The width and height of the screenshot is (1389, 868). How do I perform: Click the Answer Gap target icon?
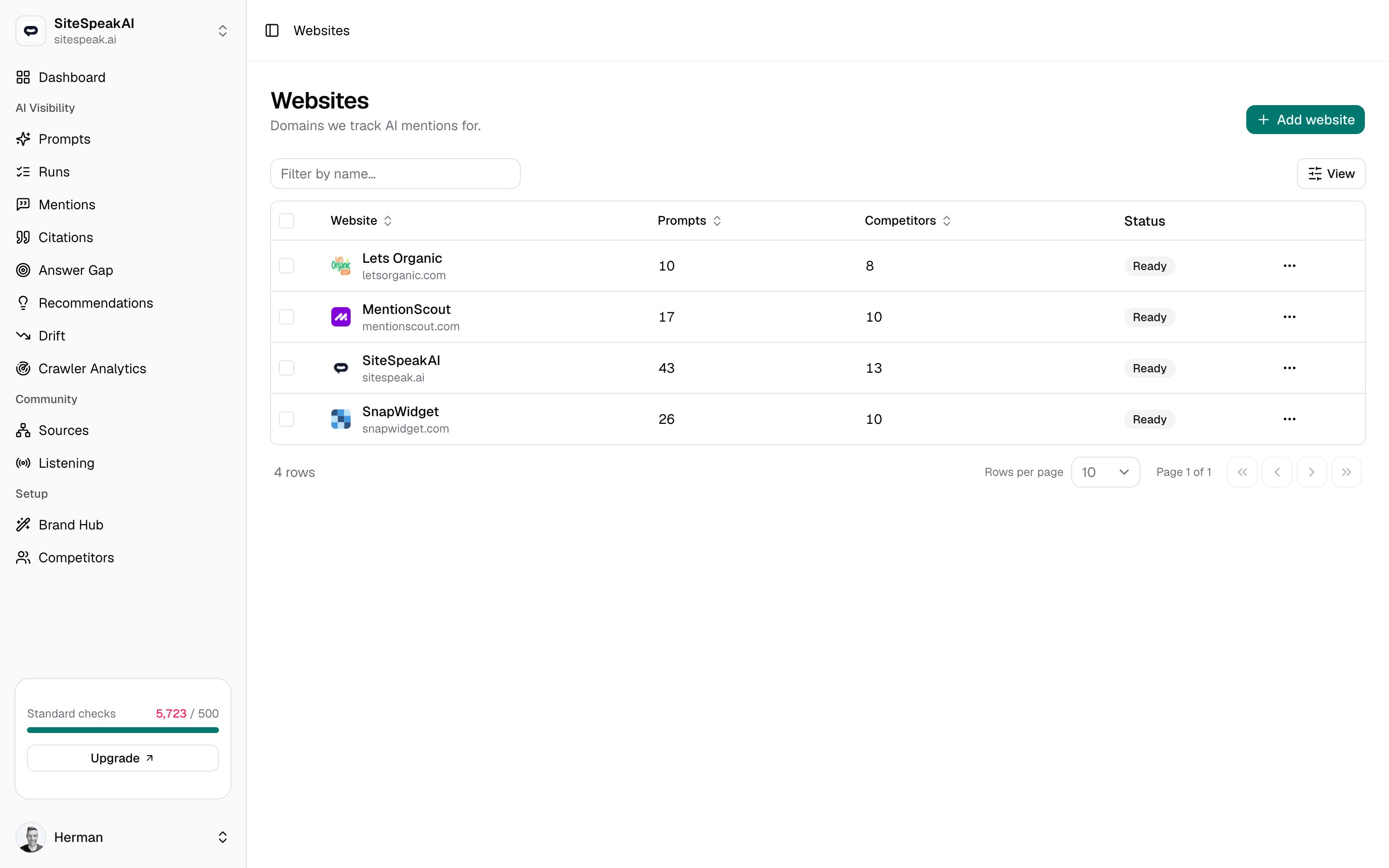pyautogui.click(x=23, y=270)
